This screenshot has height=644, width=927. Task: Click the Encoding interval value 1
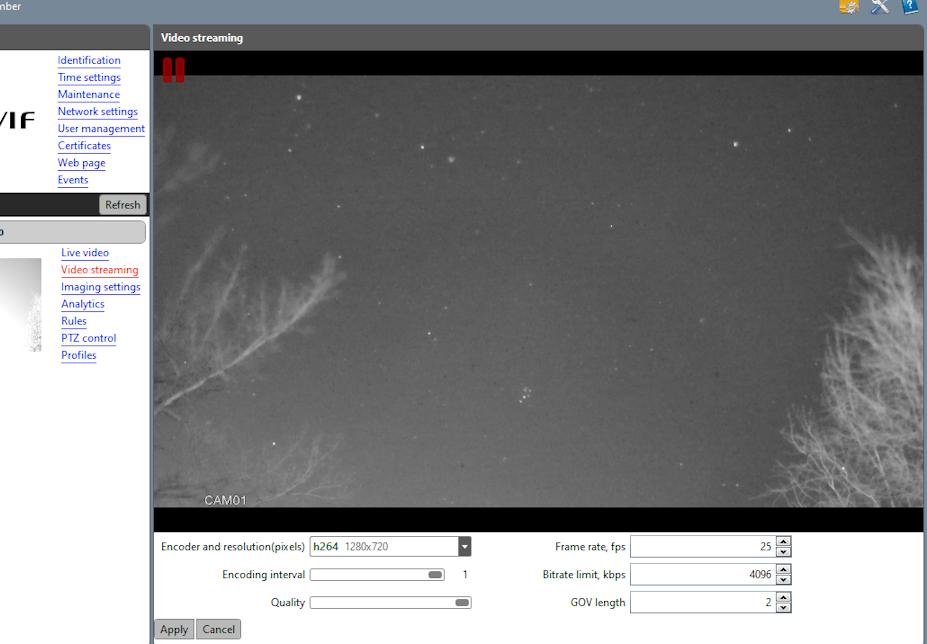point(465,575)
